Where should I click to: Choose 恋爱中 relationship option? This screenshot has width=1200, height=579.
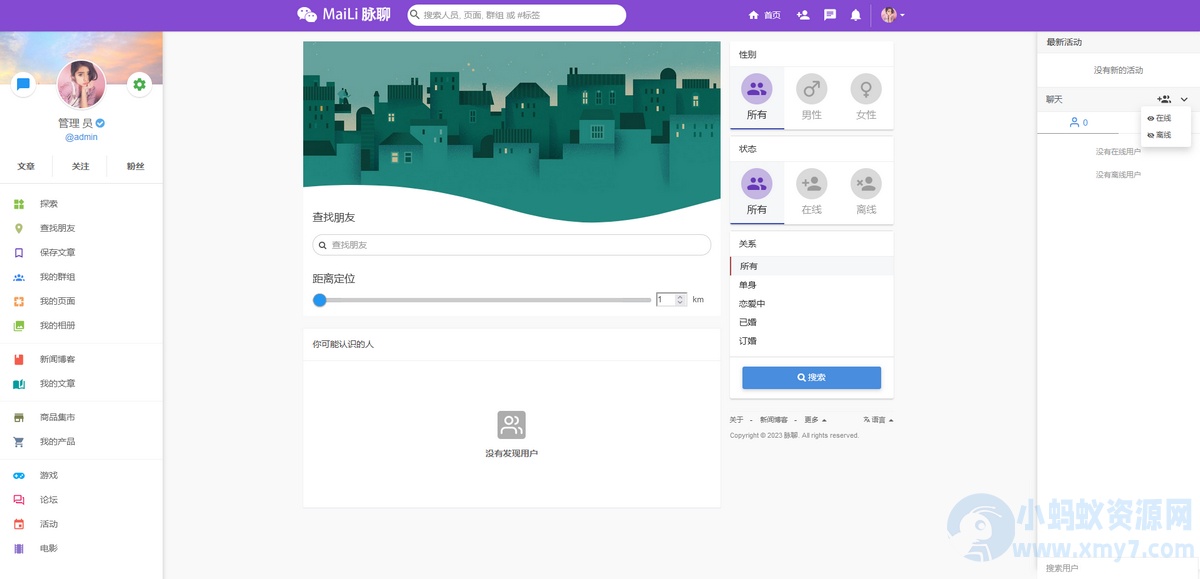coord(812,304)
